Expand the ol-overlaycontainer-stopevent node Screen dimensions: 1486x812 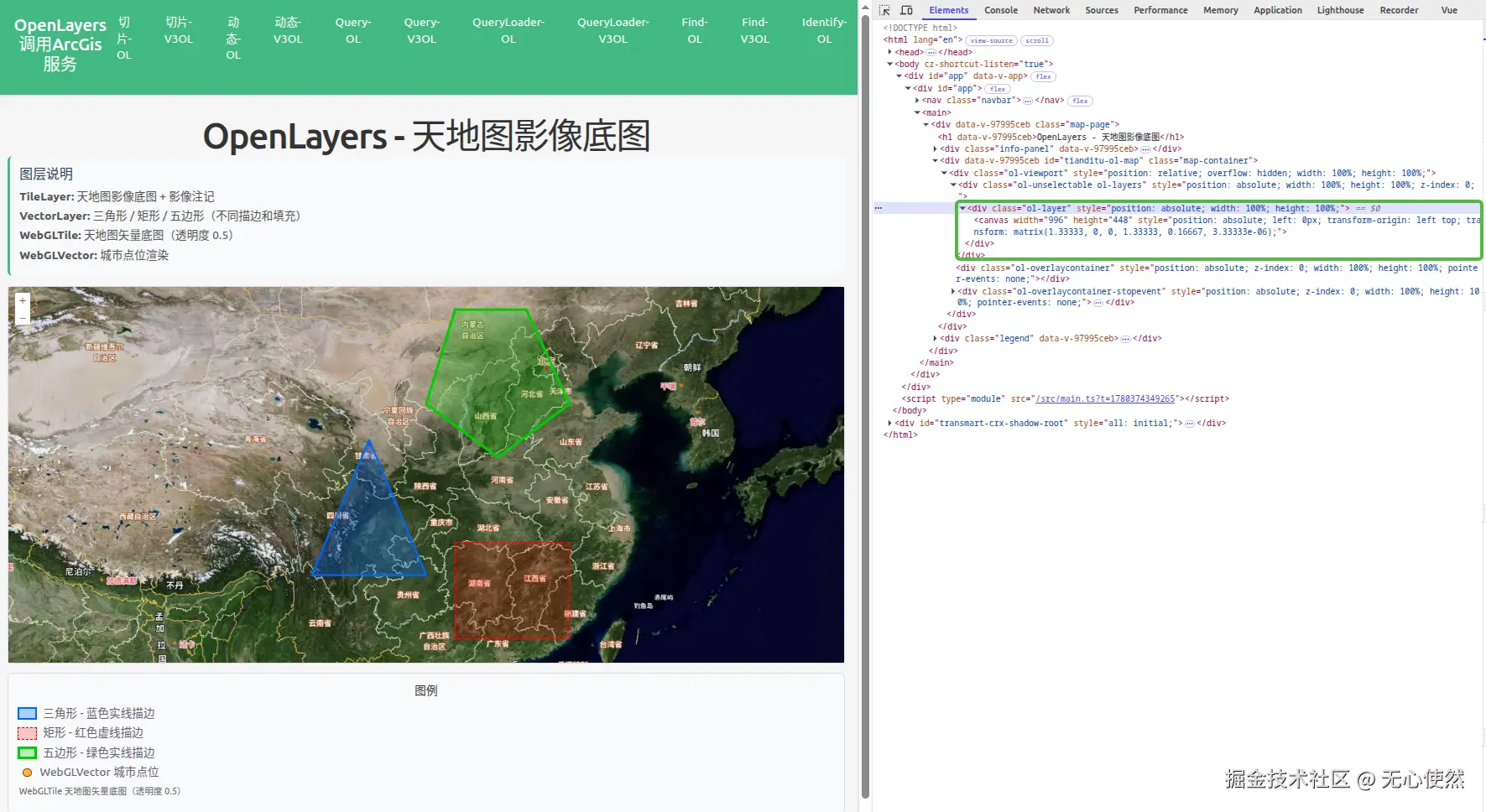(953, 292)
